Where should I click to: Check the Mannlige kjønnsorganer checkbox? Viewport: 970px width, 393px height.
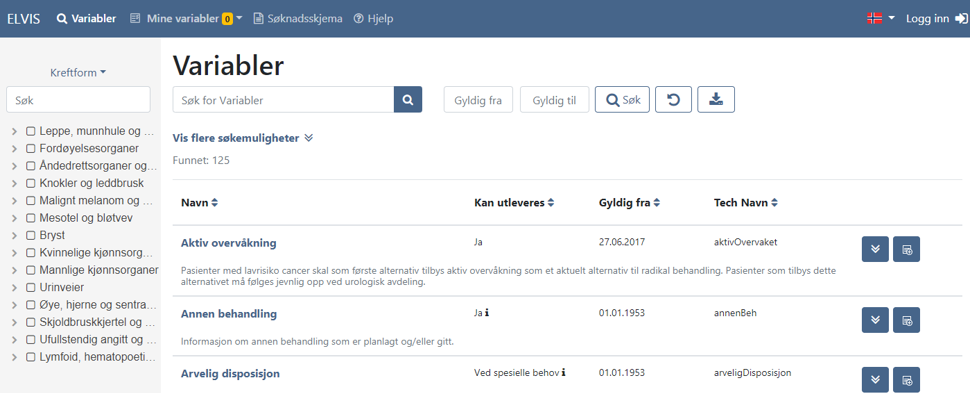(x=30, y=270)
